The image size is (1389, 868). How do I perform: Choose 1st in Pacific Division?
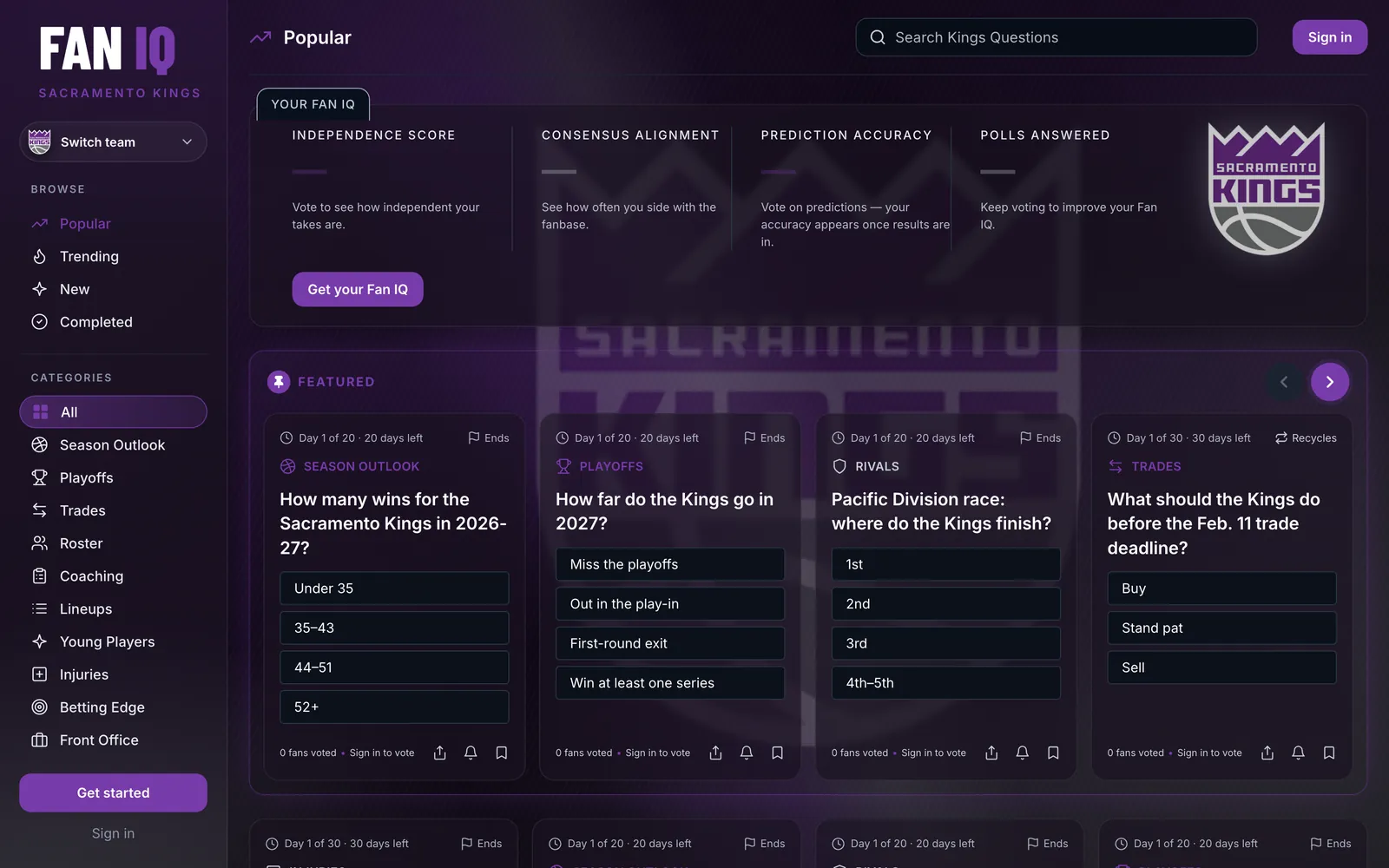pyautogui.click(x=946, y=564)
